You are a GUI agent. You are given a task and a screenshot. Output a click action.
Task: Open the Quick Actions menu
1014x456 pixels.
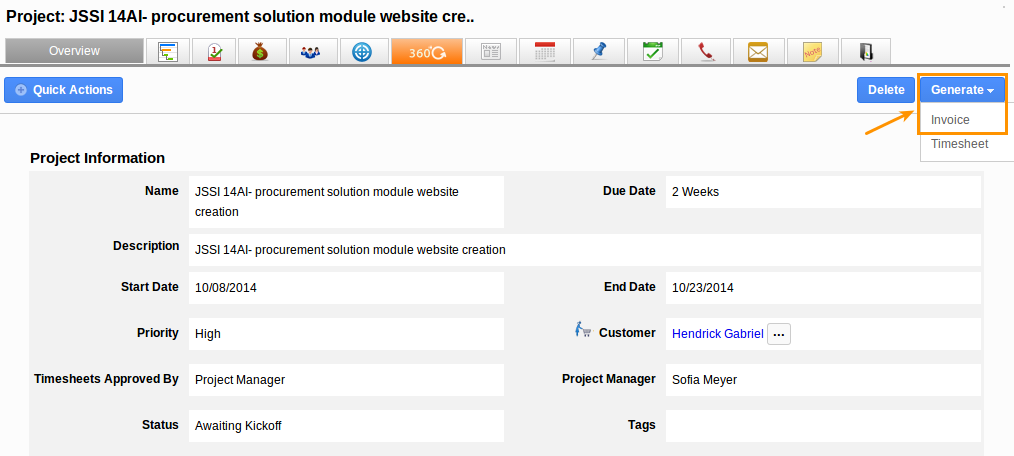64,90
